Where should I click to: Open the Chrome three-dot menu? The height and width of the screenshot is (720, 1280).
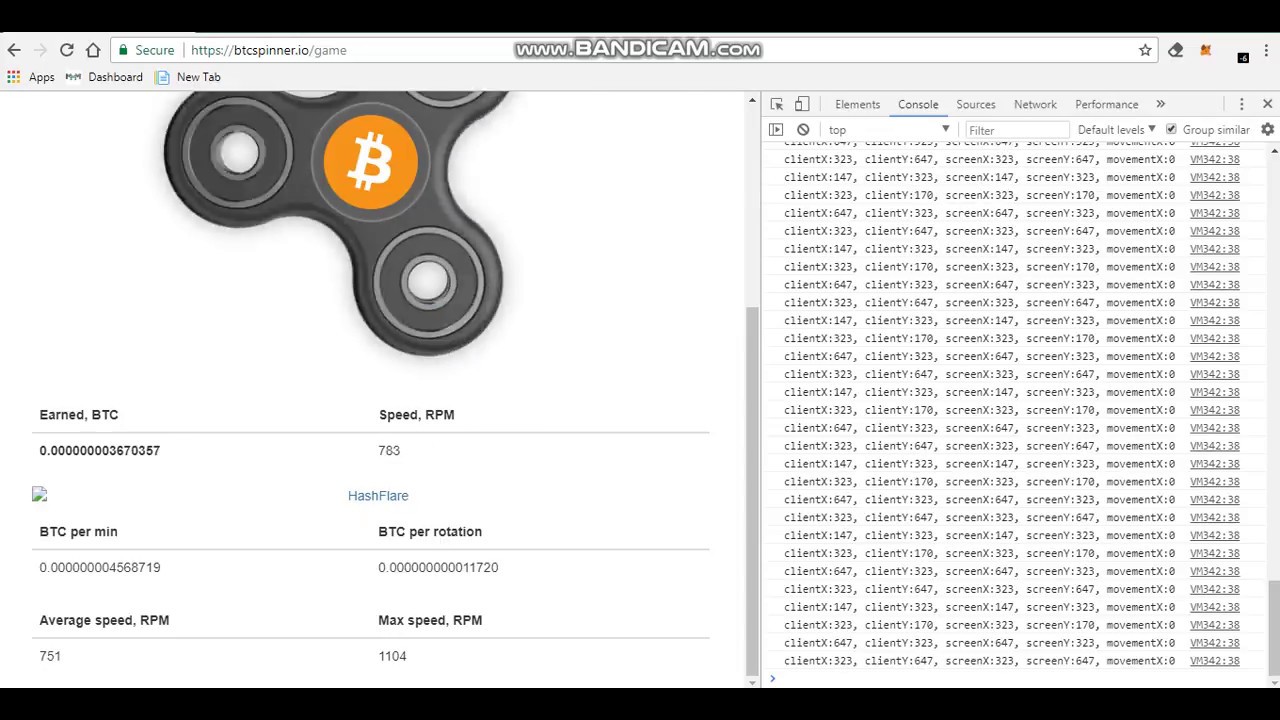(1266, 50)
